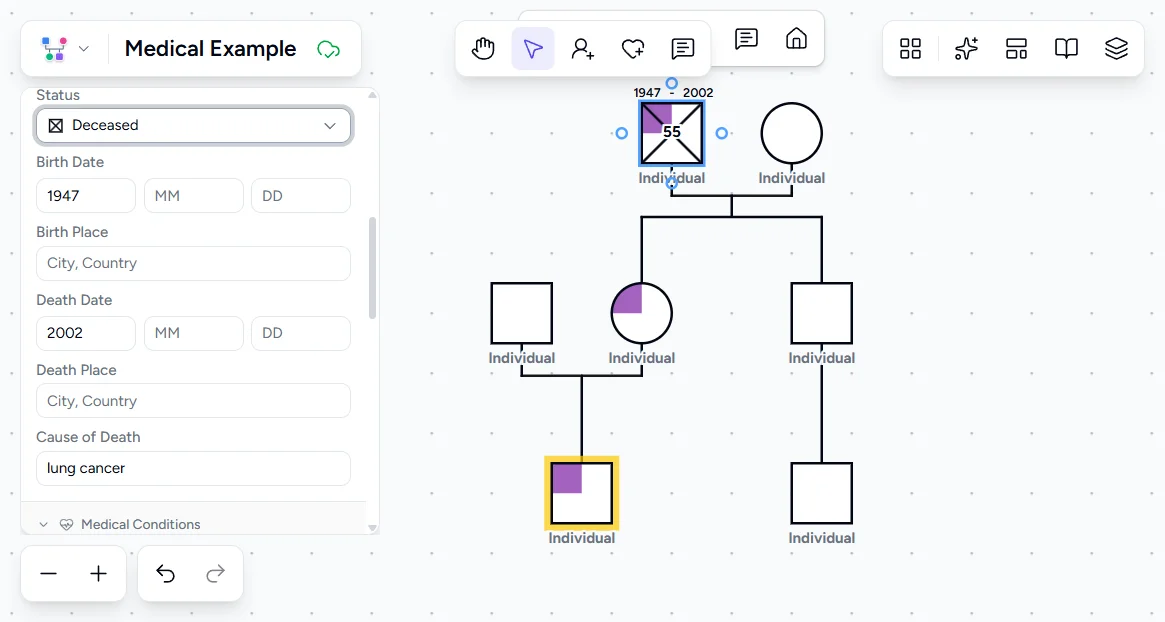Undo the last action
The height and width of the screenshot is (622, 1165).
pyautogui.click(x=165, y=574)
